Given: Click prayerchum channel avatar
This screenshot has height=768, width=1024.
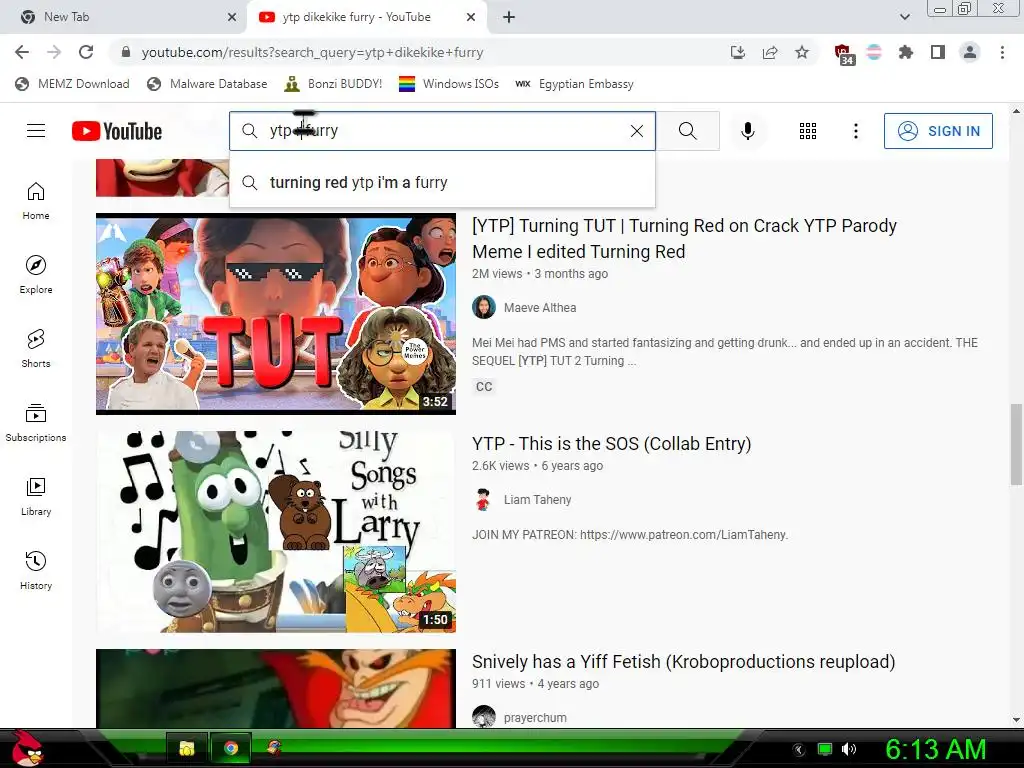Looking at the screenshot, I should (x=484, y=717).
